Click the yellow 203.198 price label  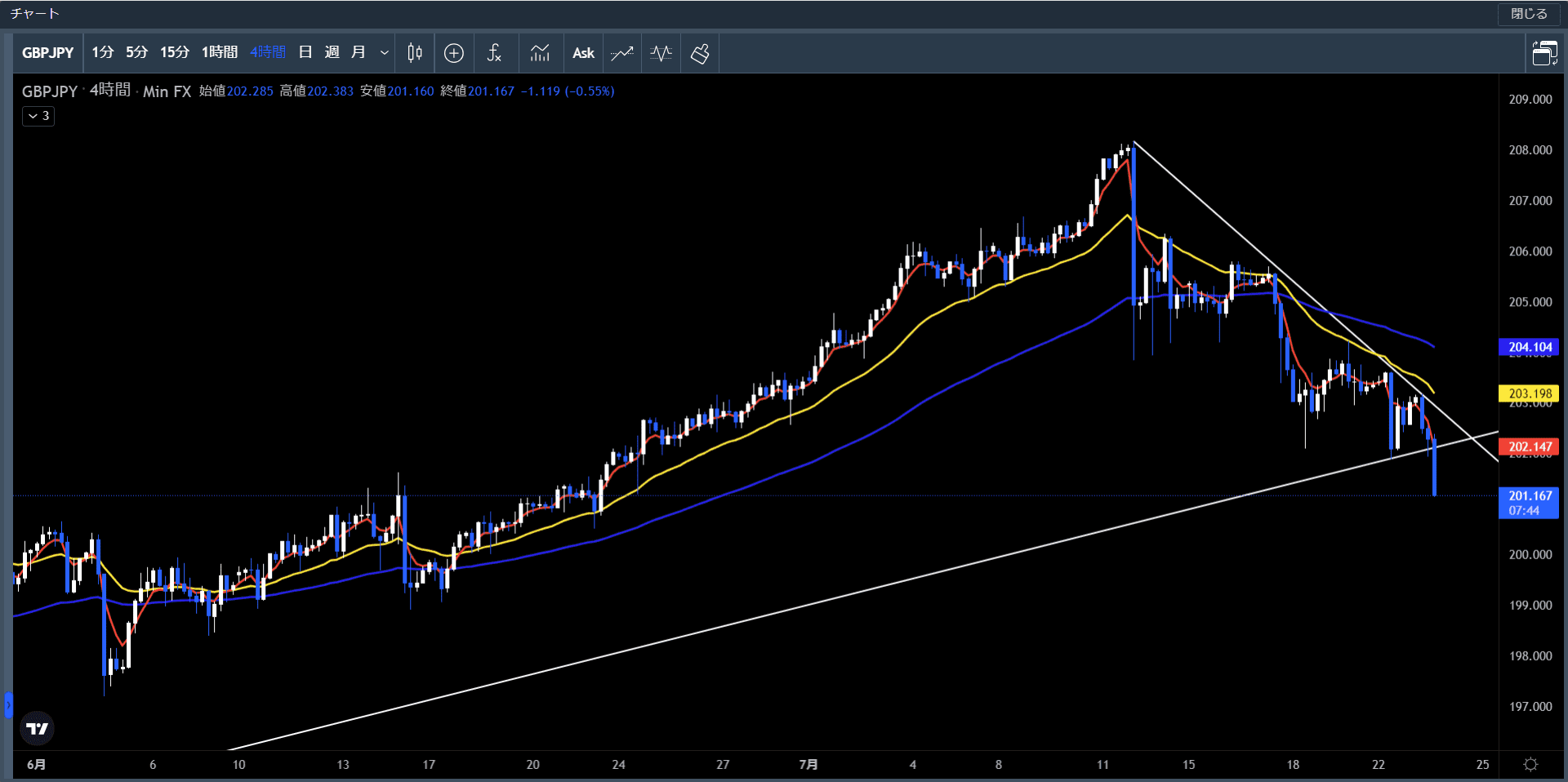tap(1530, 393)
